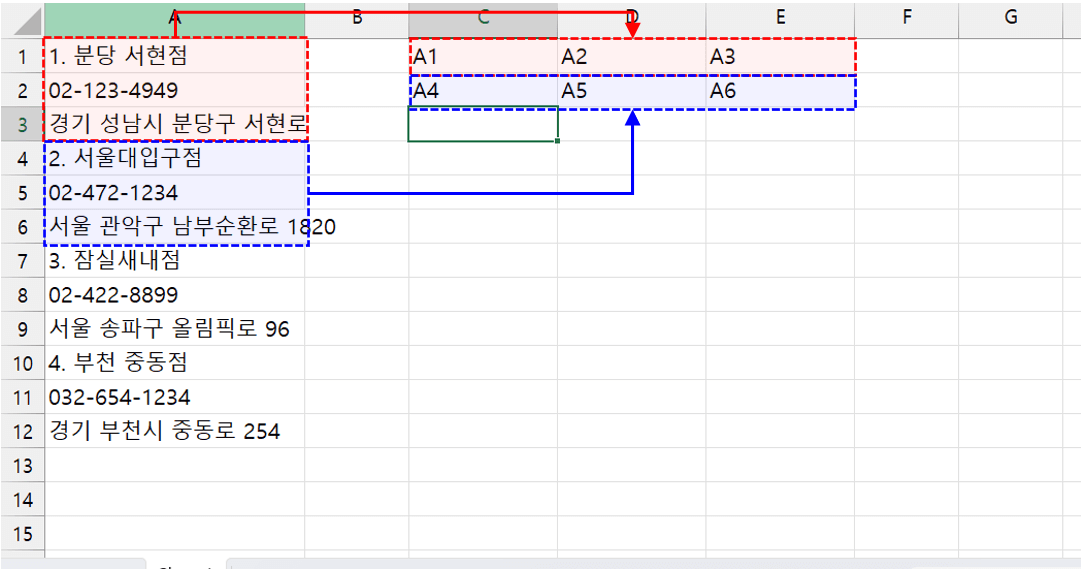This screenshot has width=1081, height=569.
Task: Select address cell 서울 송파구 올림픽로 96
Action: 174,329
